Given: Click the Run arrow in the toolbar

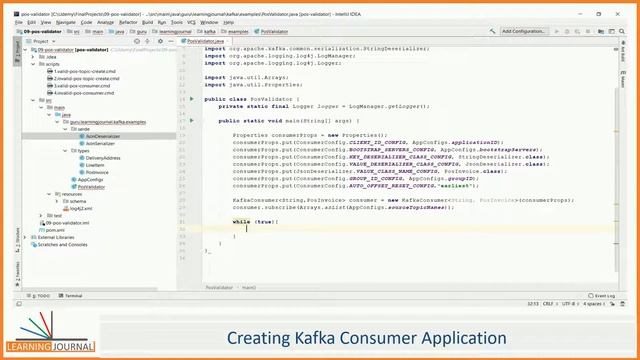Looking at the screenshot, I should [556, 31].
